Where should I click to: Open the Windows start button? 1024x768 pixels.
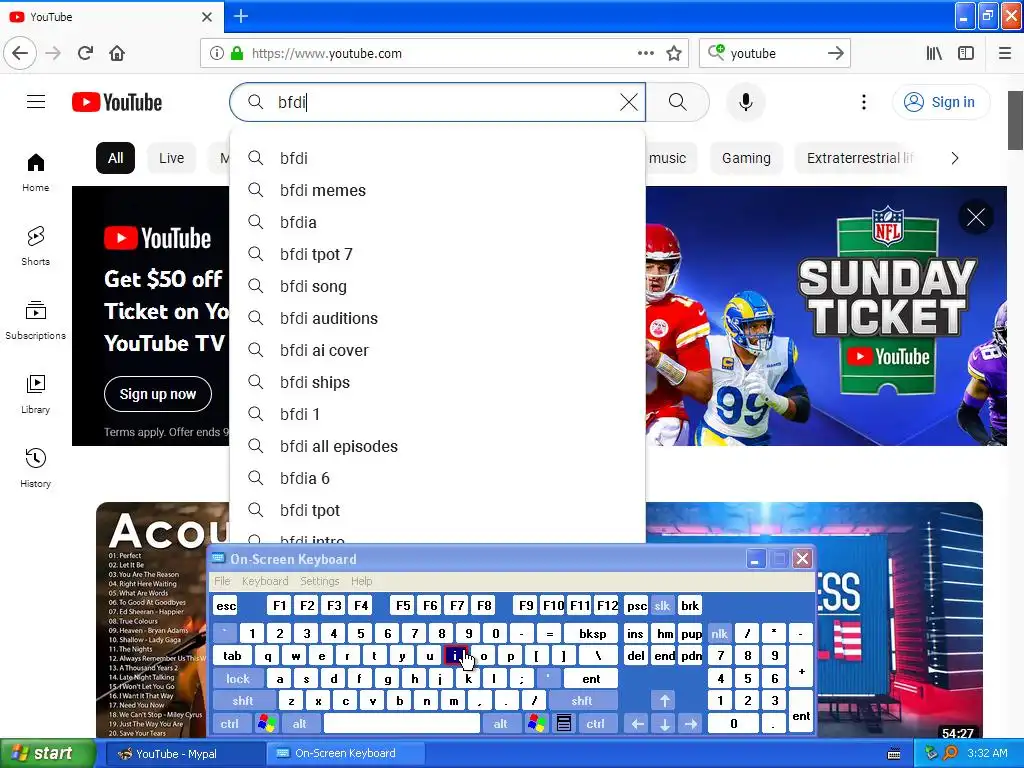(47, 753)
